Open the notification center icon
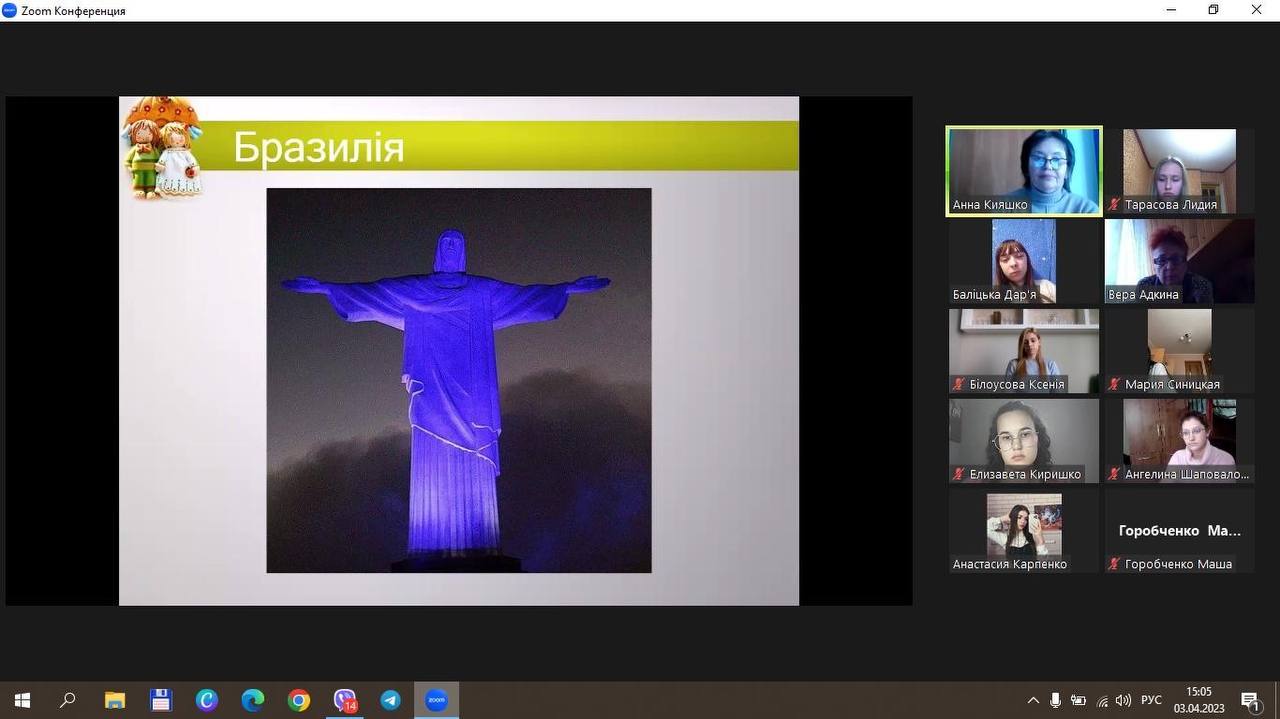Screen dimensions: 1280x719 pyautogui.click(x=1250, y=700)
